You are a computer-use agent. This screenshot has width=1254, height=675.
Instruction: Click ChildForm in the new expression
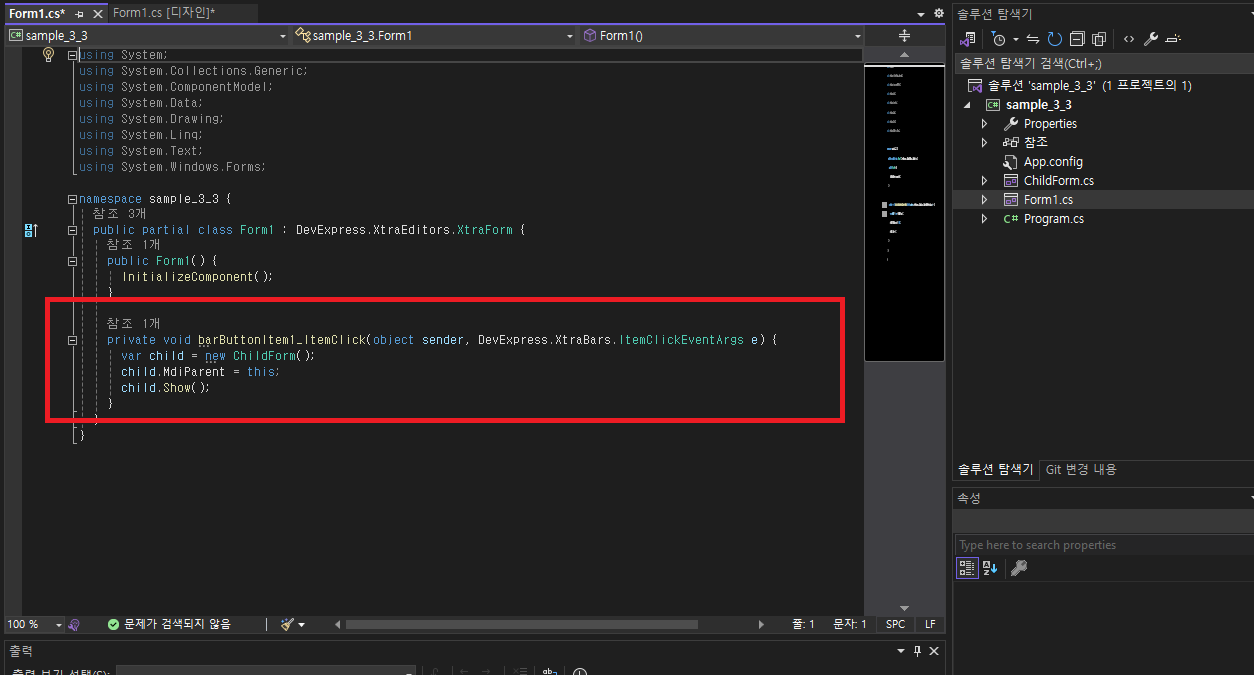264,356
